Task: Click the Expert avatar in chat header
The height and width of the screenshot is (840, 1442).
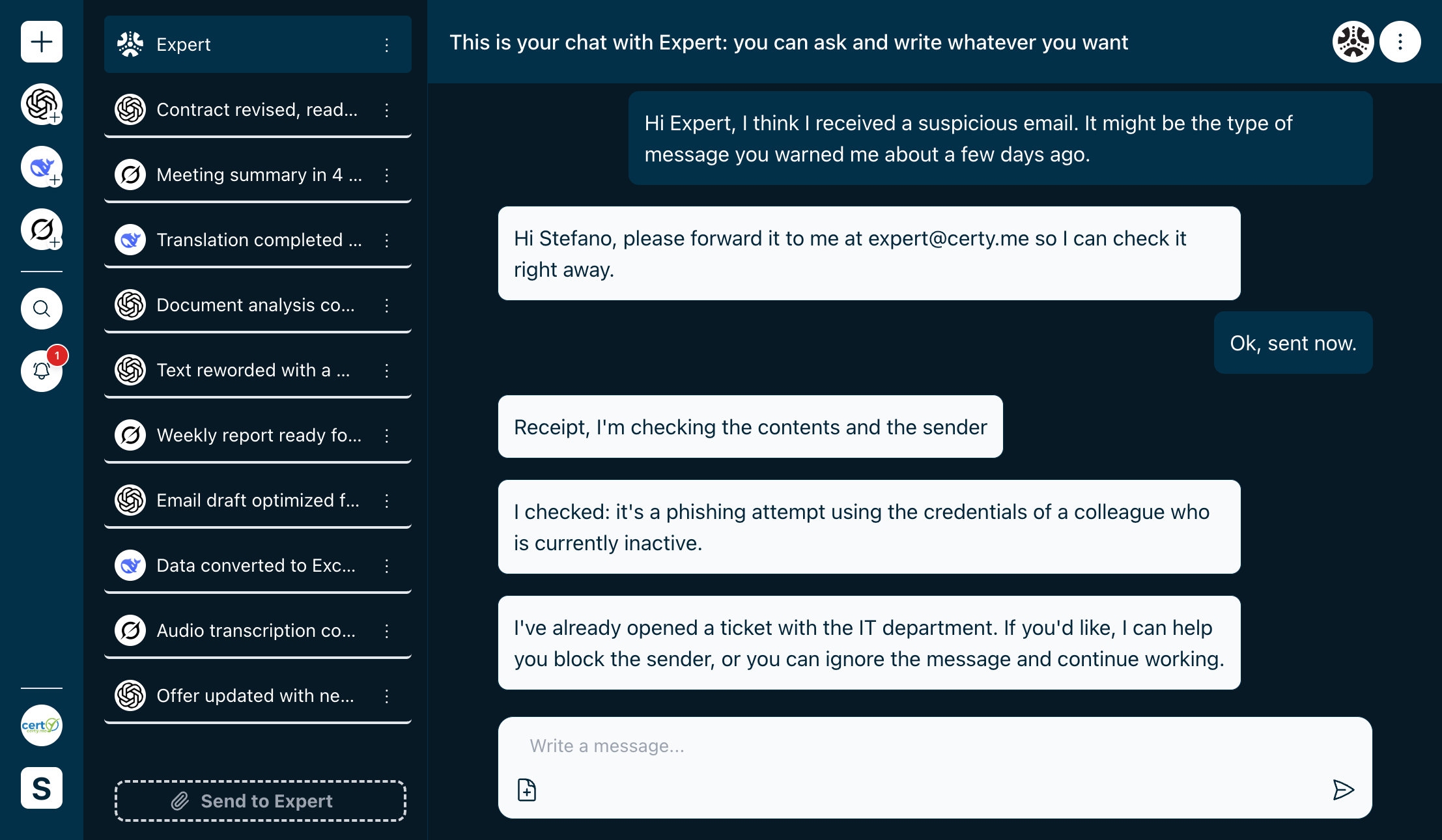Action: tap(1353, 42)
